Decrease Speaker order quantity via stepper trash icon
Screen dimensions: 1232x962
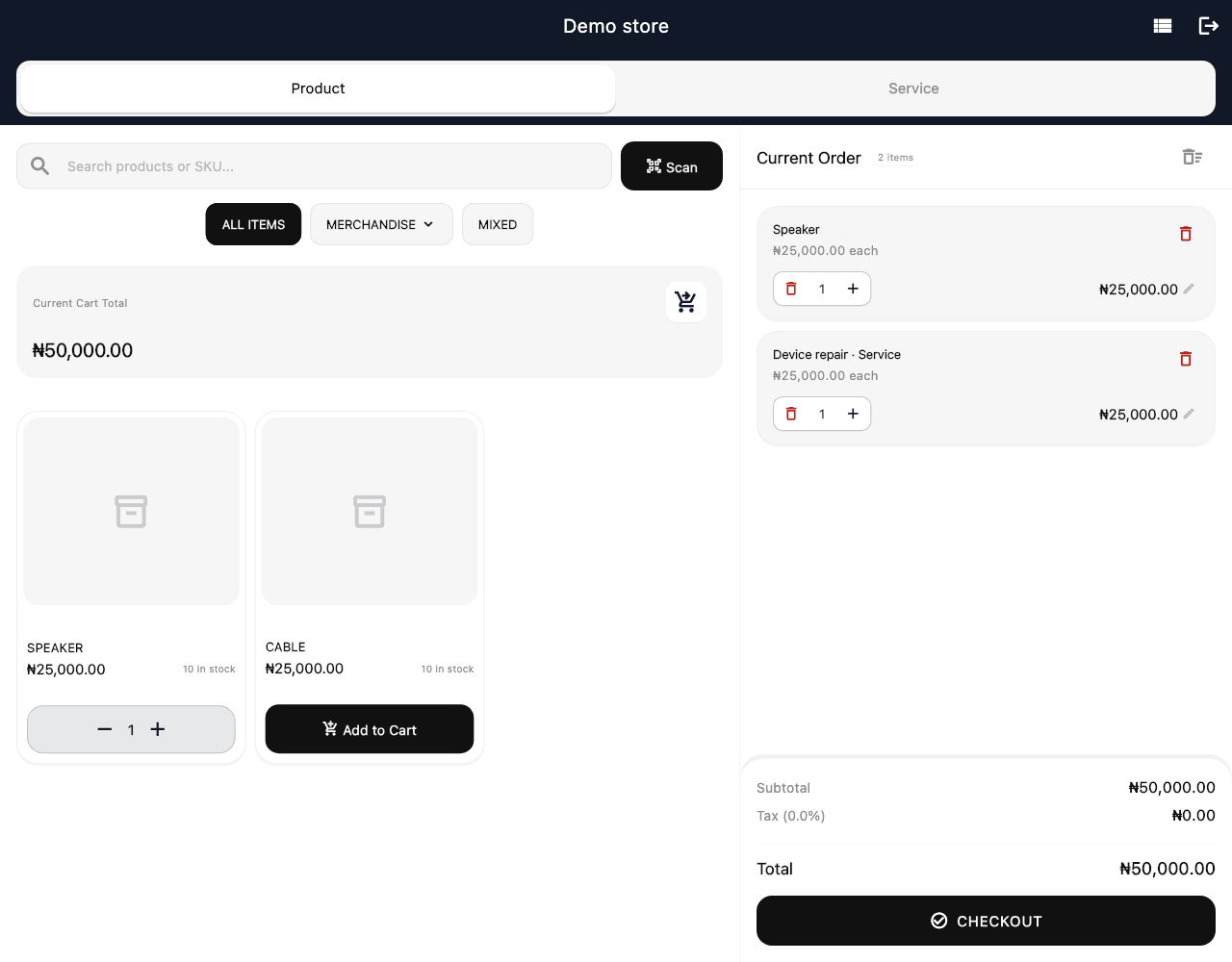(x=791, y=289)
